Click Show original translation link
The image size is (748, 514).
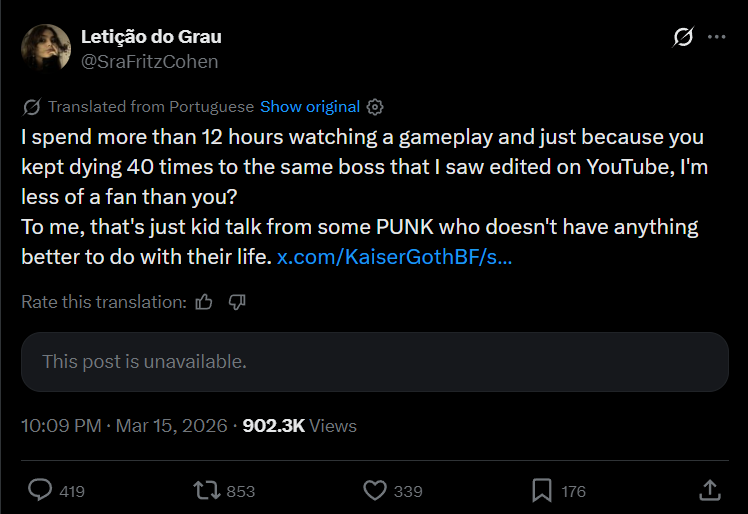310,107
